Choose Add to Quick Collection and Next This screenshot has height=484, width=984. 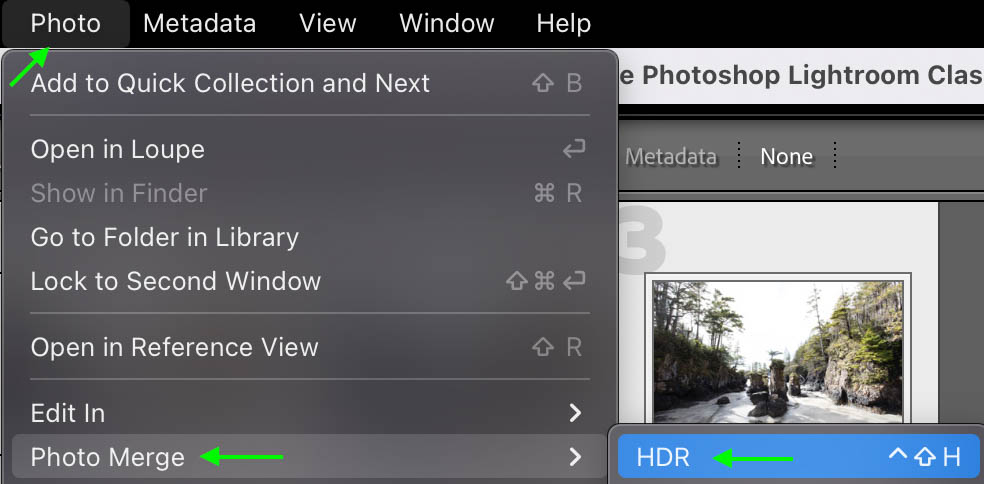[308, 83]
